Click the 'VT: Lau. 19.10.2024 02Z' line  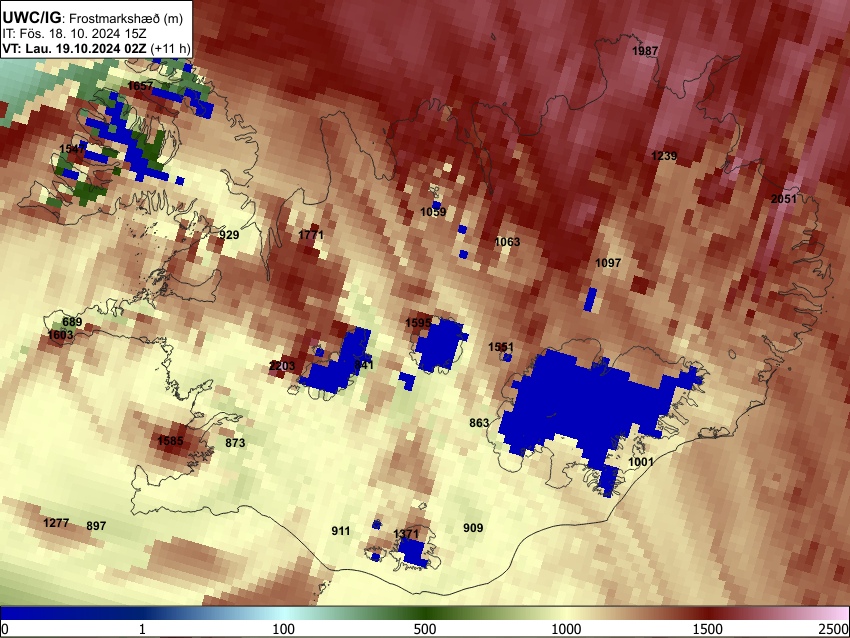click(74, 48)
